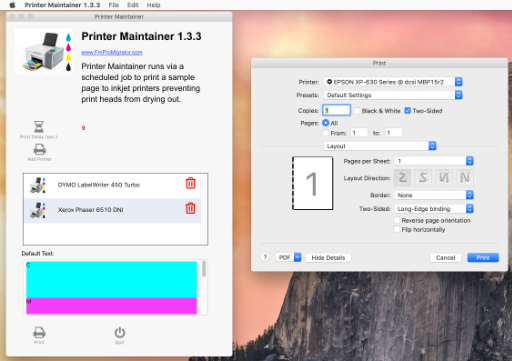The height and width of the screenshot is (361, 512).
Task: Select the Xerox Phaser printer icon
Action: (x=38, y=210)
